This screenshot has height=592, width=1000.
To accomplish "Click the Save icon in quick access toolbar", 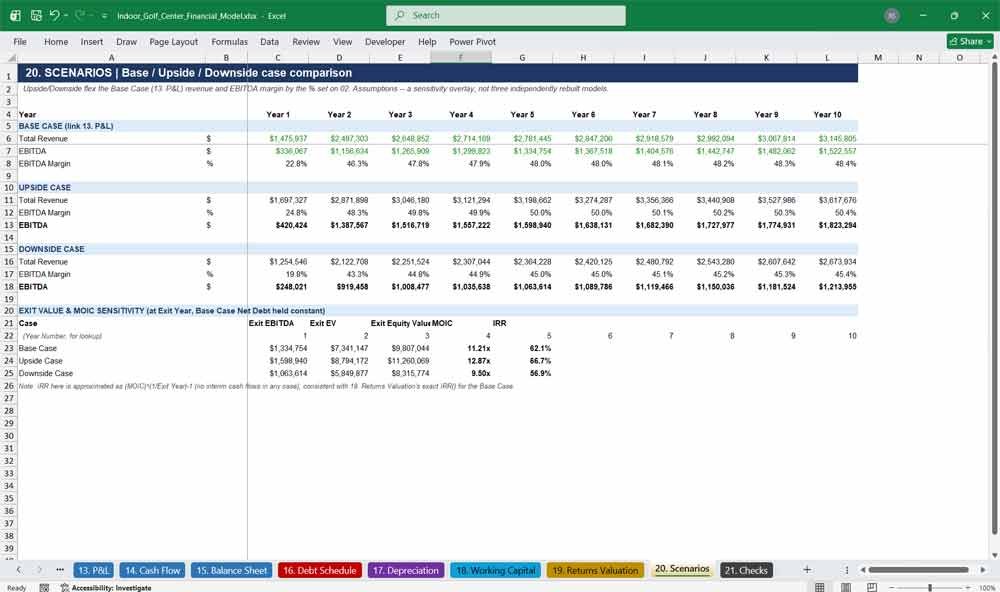I will pyautogui.click(x=36, y=15).
